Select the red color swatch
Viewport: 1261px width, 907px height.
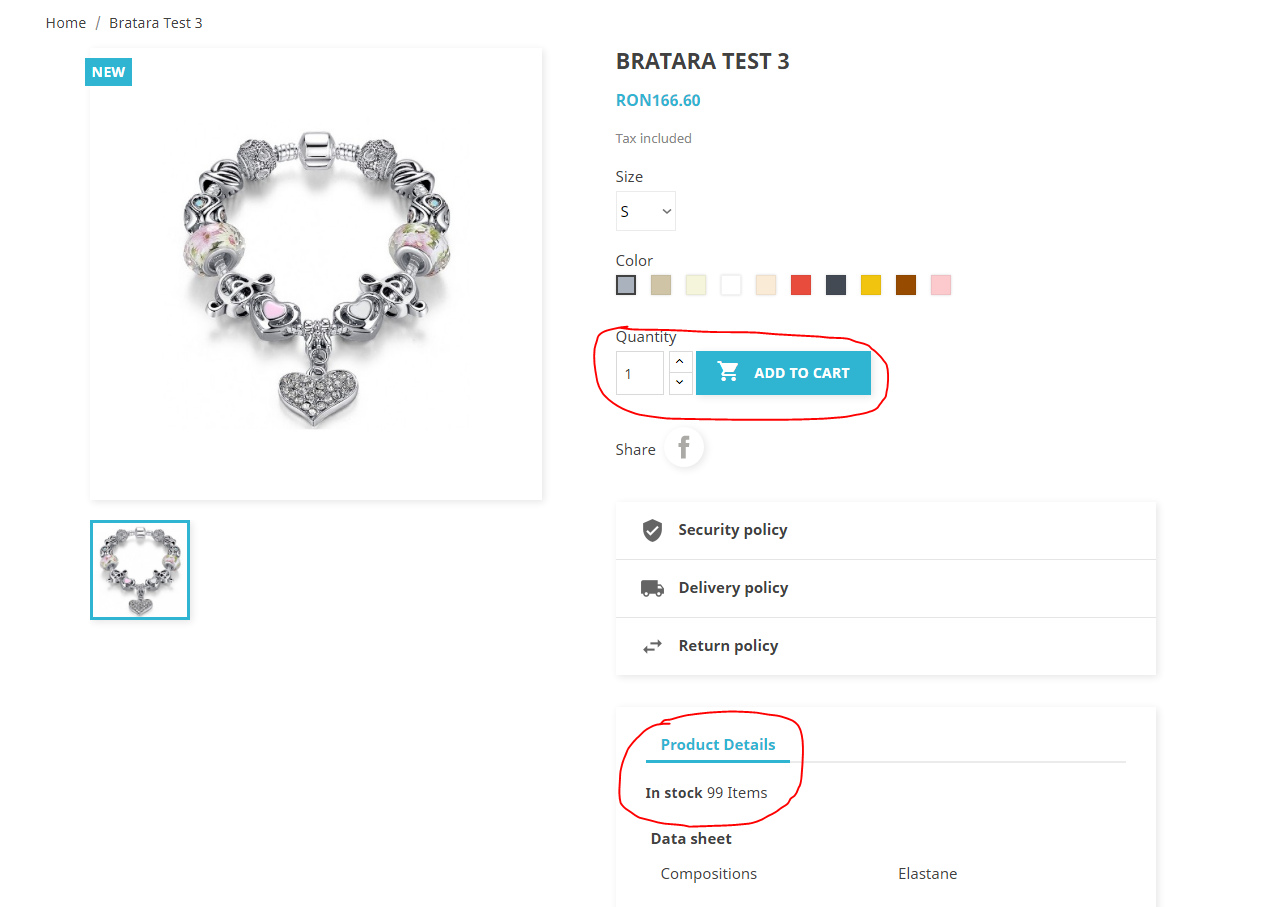pos(801,285)
